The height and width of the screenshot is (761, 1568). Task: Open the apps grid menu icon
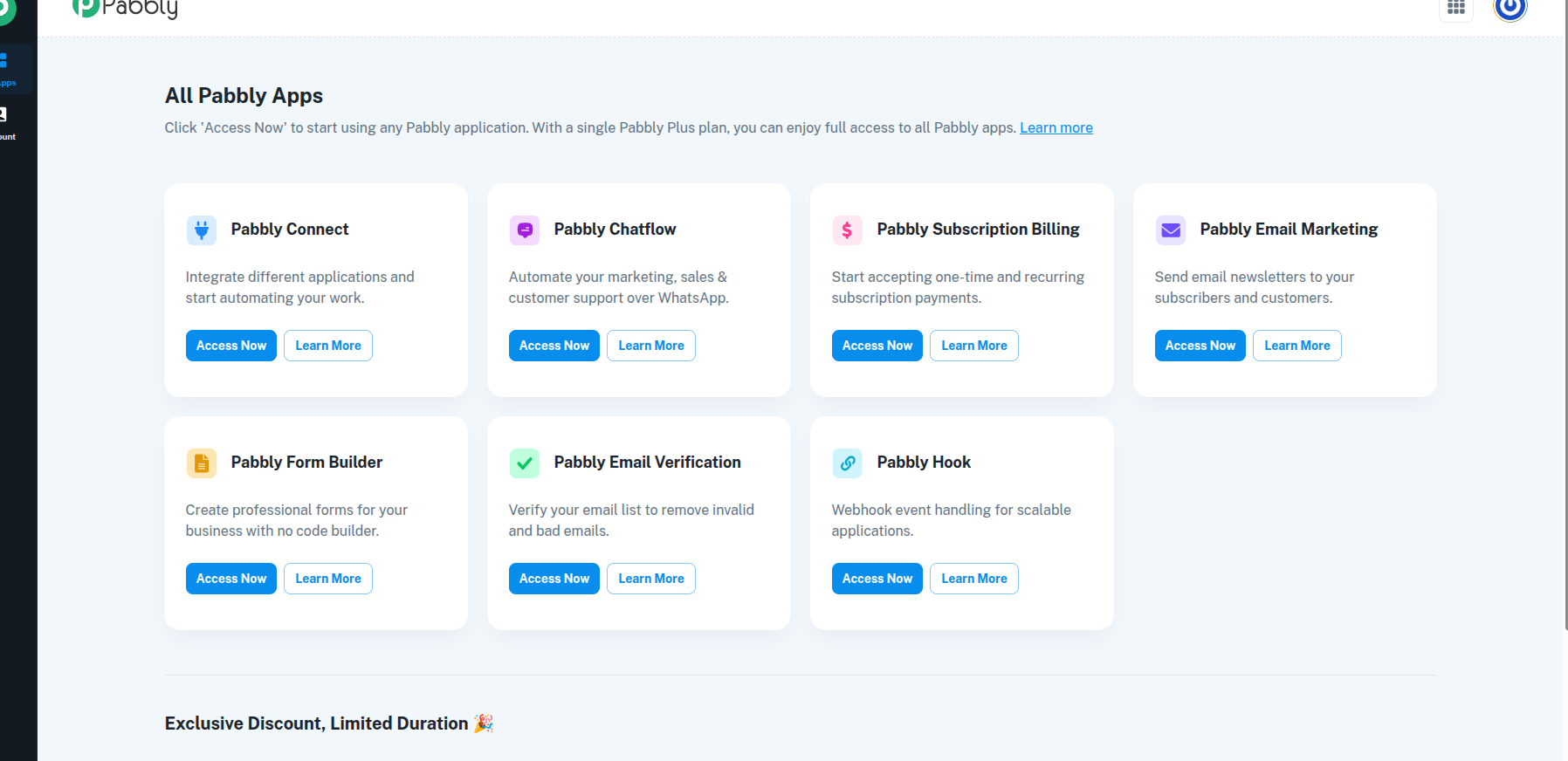click(x=1456, y=8)
